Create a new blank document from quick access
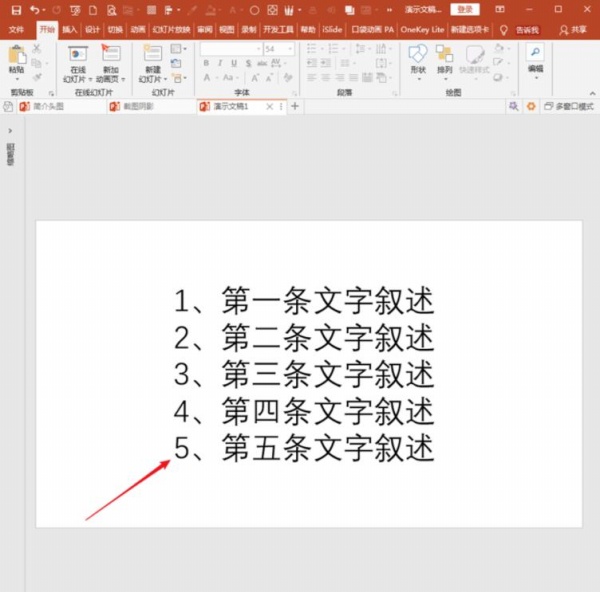The image size is (600, 592). tap(93, 10)
